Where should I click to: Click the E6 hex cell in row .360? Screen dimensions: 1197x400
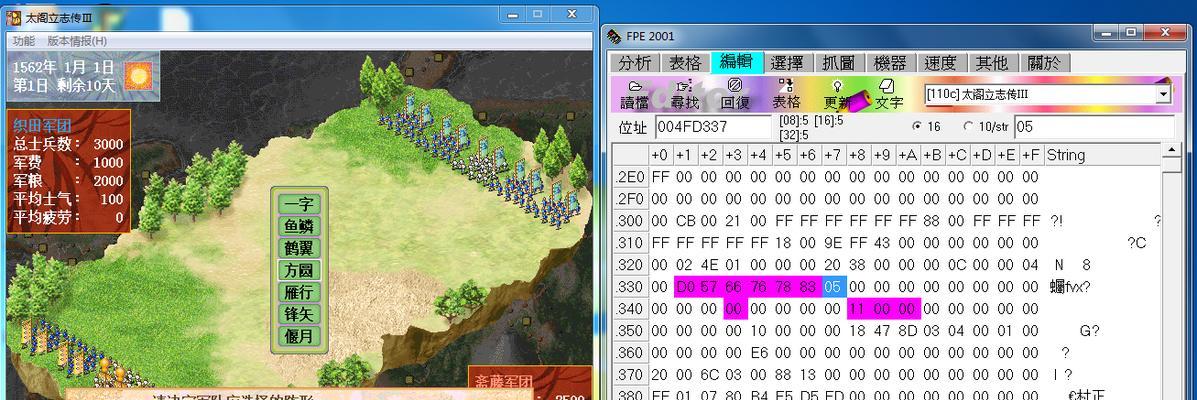click(759, 353)
